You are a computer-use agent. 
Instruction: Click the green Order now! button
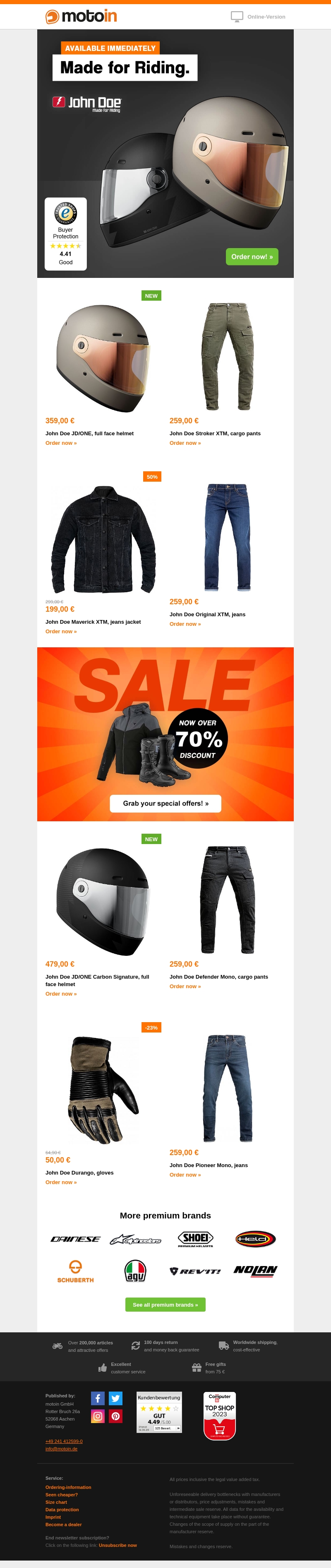coord(252,256)
